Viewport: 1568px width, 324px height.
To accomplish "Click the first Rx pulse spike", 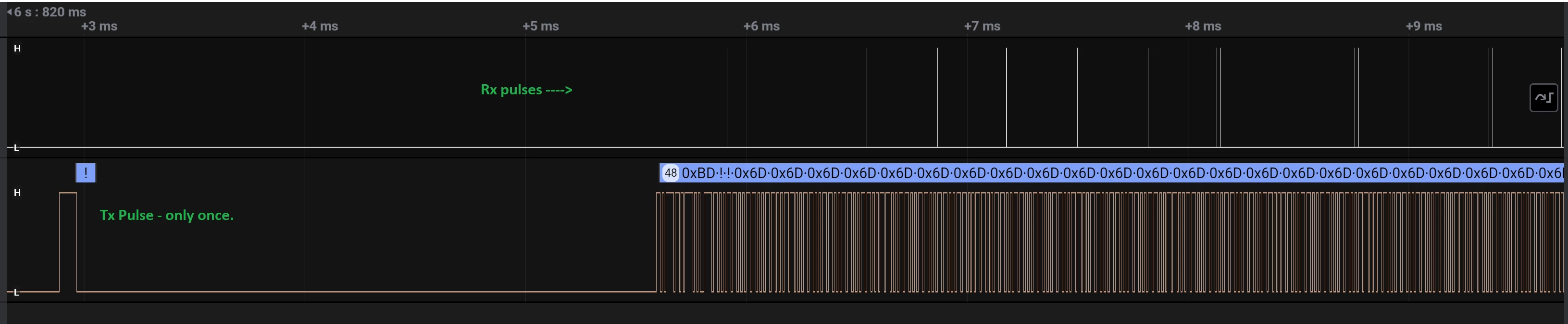I will pos(727,98).
